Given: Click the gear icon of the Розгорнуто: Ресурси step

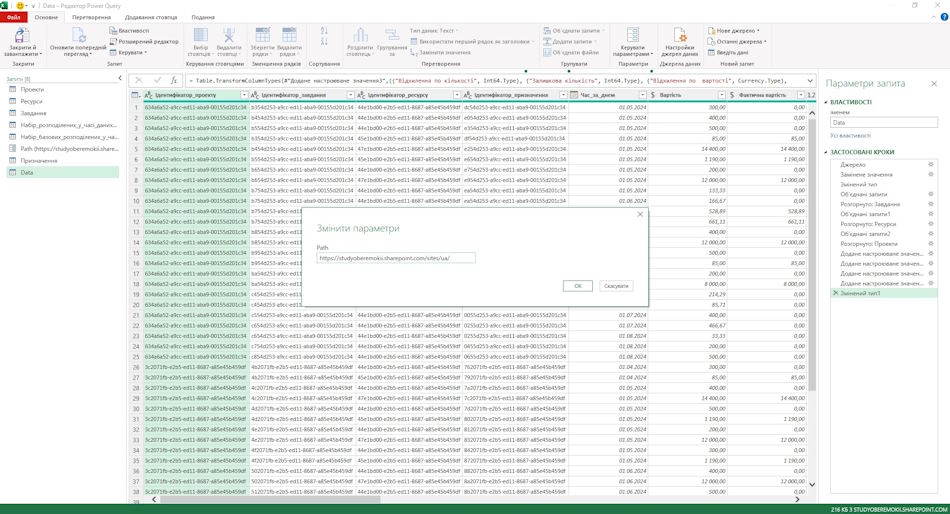Looking at the screenshot, I should tap(931, 224).
